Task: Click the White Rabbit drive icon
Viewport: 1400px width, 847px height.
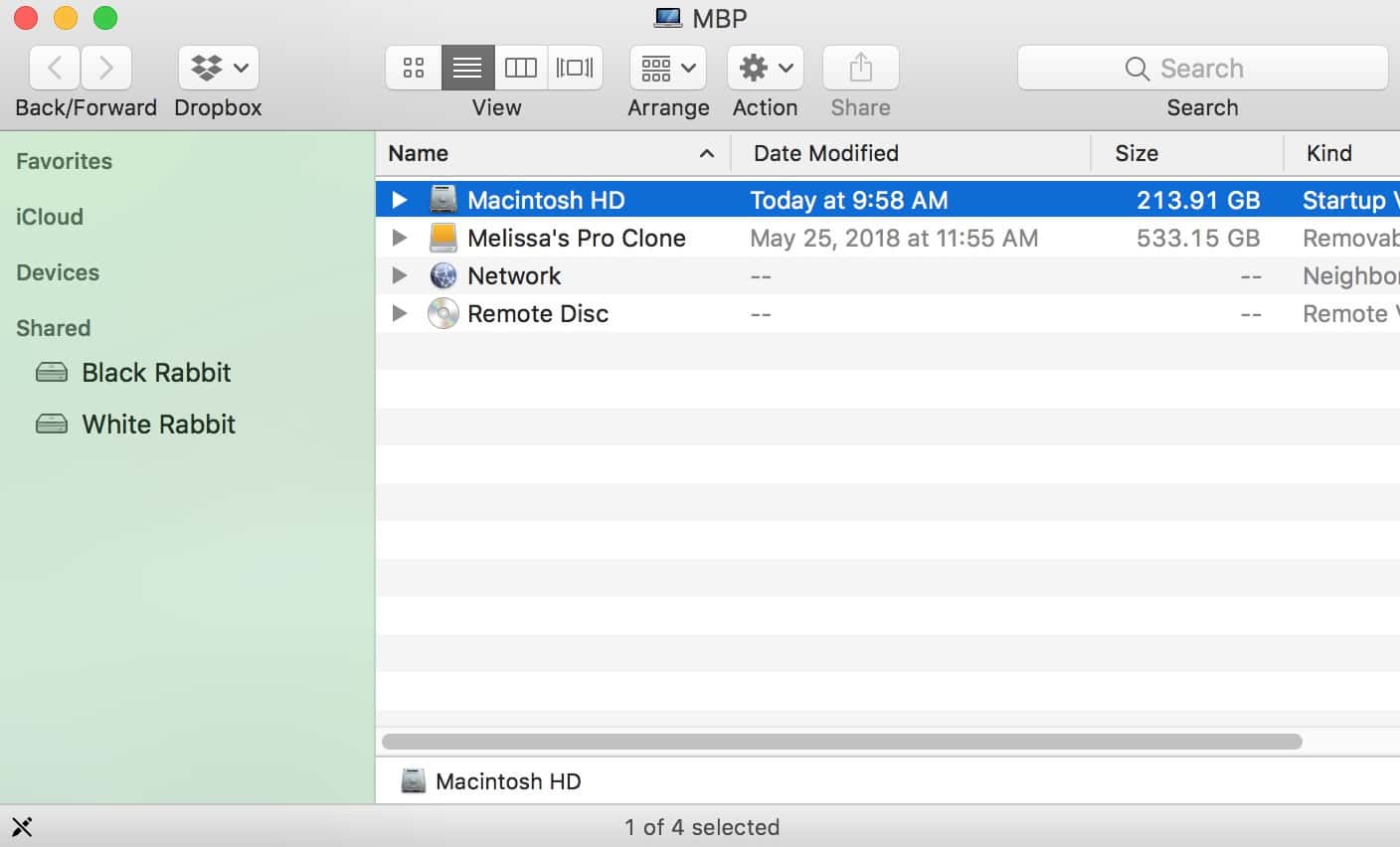Action: point(52,424)
